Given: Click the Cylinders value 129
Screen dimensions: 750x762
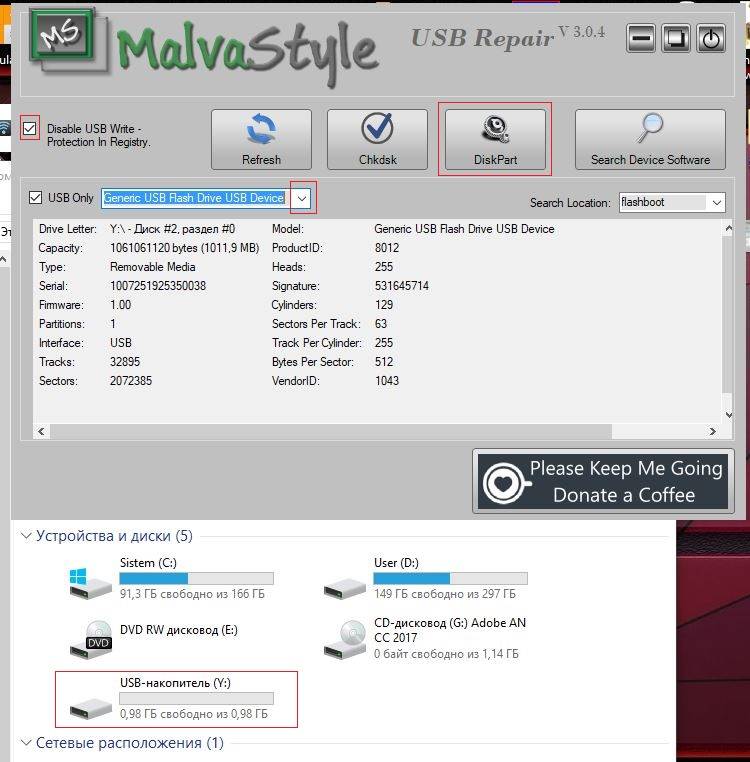Looking at the screenshot, I should [x=384, y=305].
